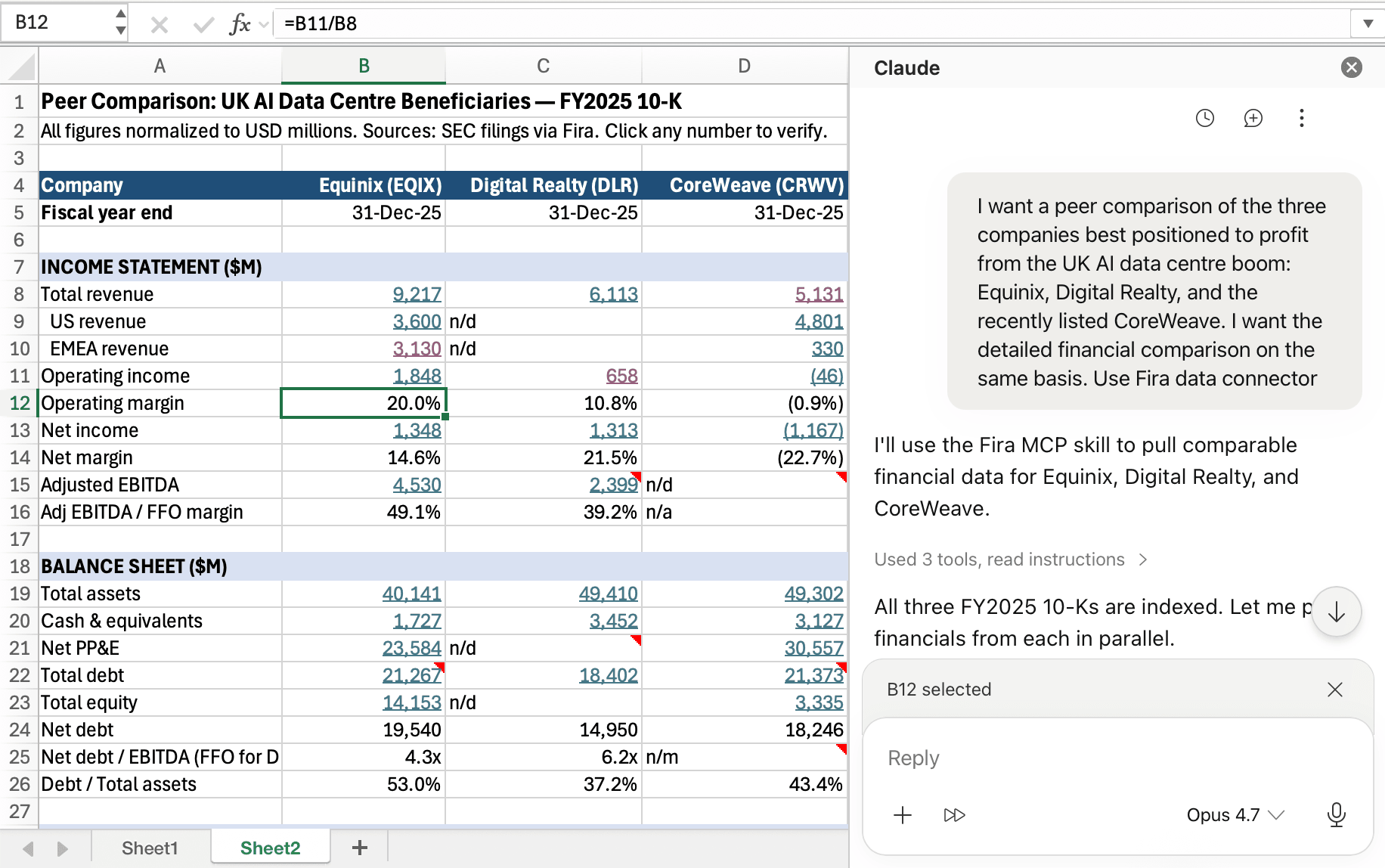Click the Digital Realty Debt/Total assets 37.2%
This screenshot has width=1385, height=868.
(x=543, y=784)
